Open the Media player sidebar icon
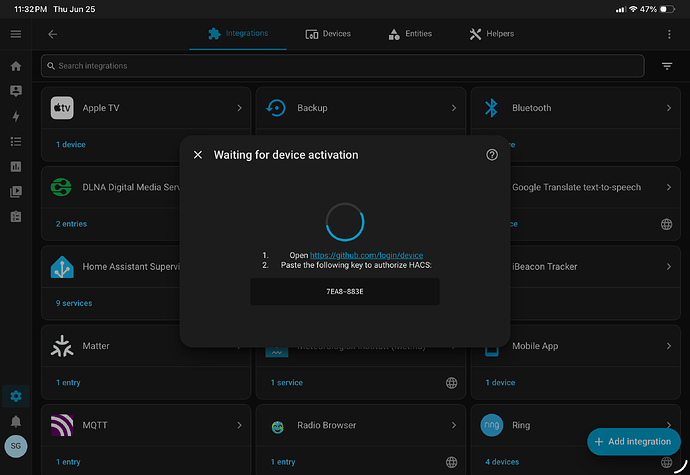 tap(16, 191)
